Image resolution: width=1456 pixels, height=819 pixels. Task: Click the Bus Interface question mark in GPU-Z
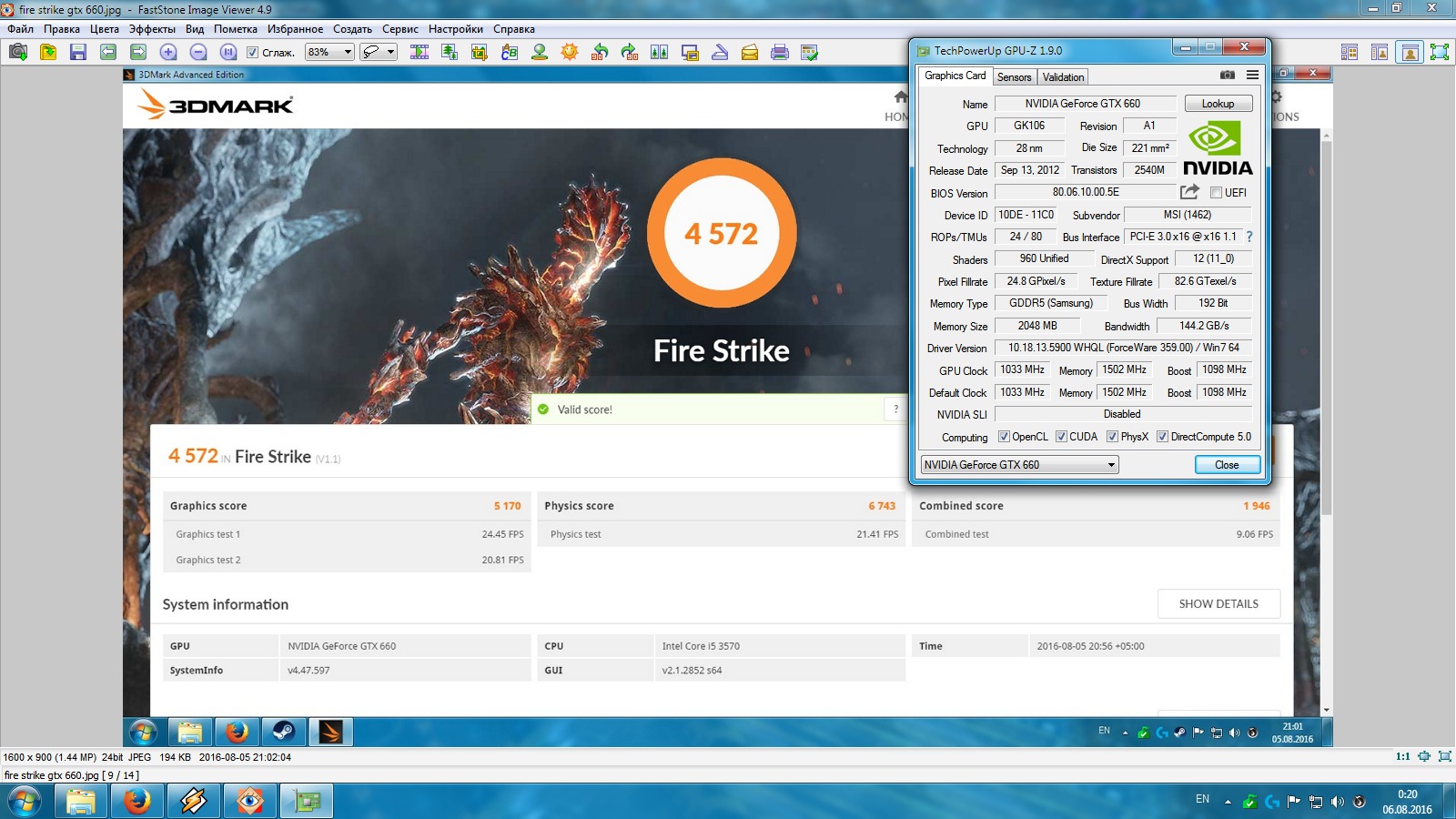coord(1249,237)
